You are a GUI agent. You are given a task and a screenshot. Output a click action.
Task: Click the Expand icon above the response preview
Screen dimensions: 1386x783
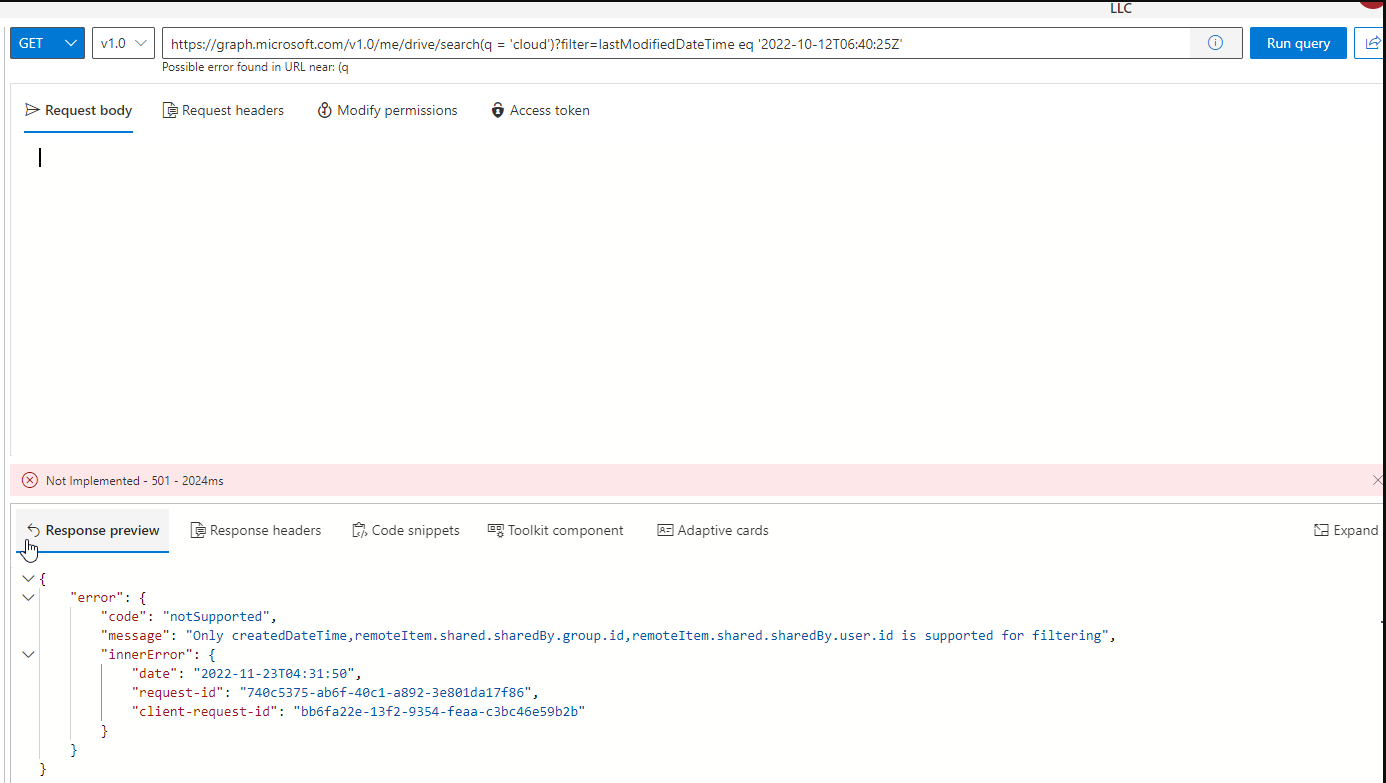(x=1322, y=530)
